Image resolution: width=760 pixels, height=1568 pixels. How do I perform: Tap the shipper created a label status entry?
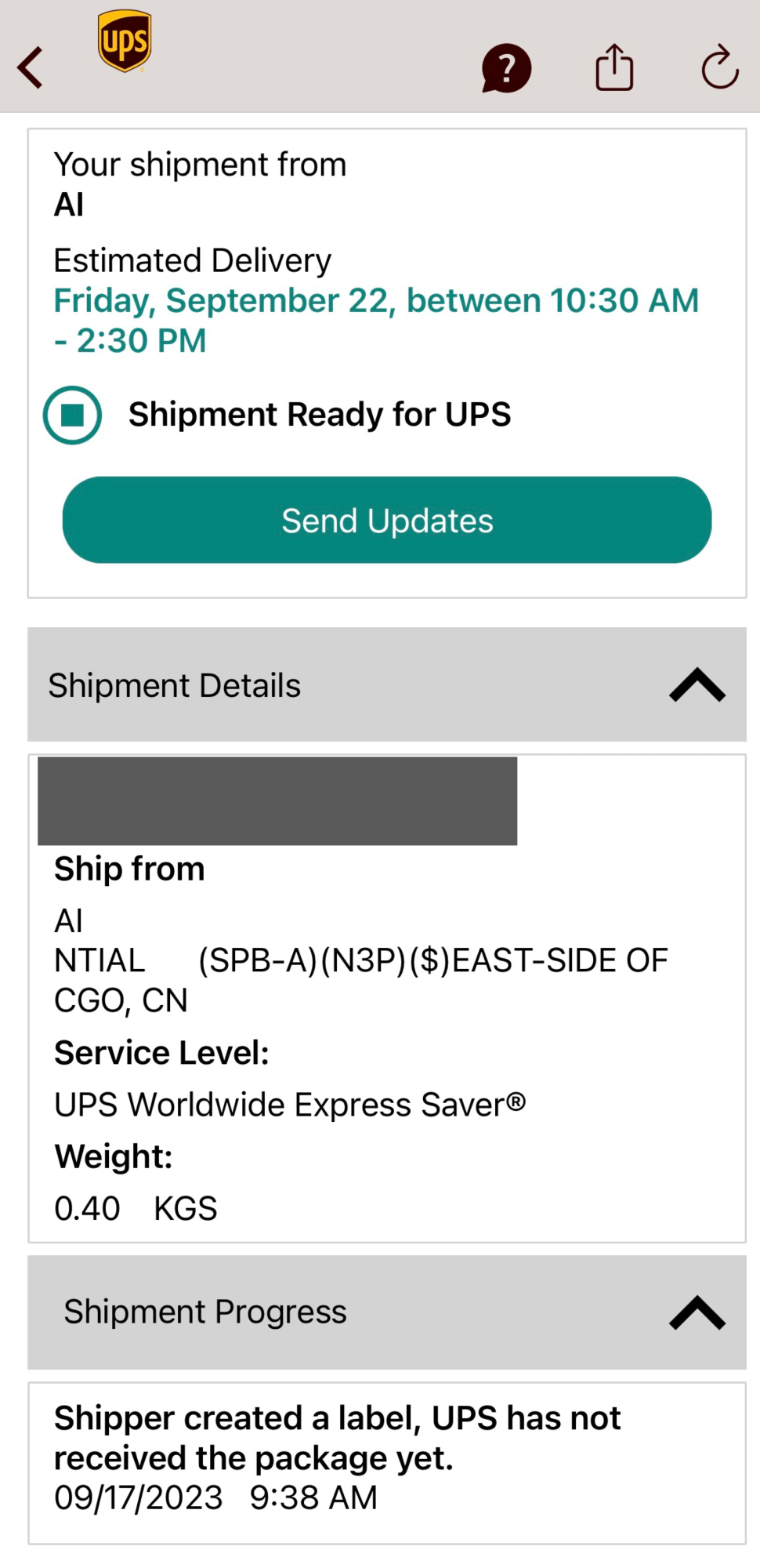tap(337, 1438)
